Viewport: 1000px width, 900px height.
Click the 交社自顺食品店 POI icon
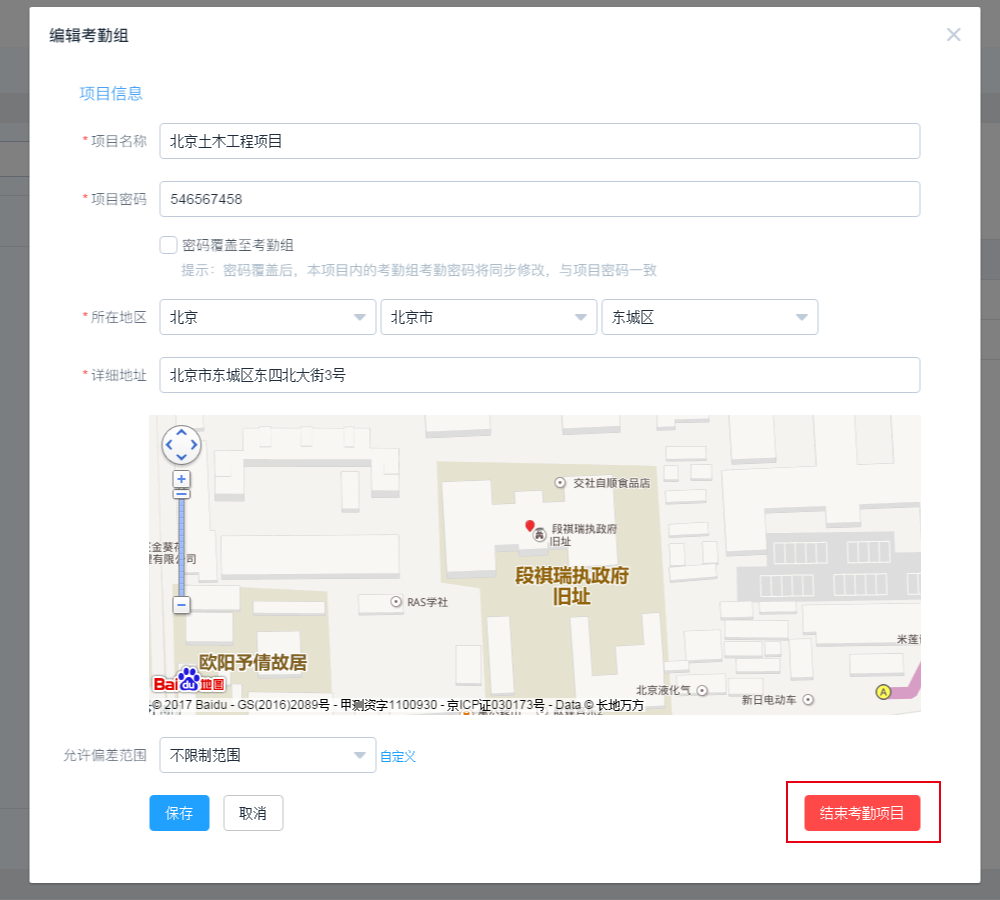coord(560,481)
